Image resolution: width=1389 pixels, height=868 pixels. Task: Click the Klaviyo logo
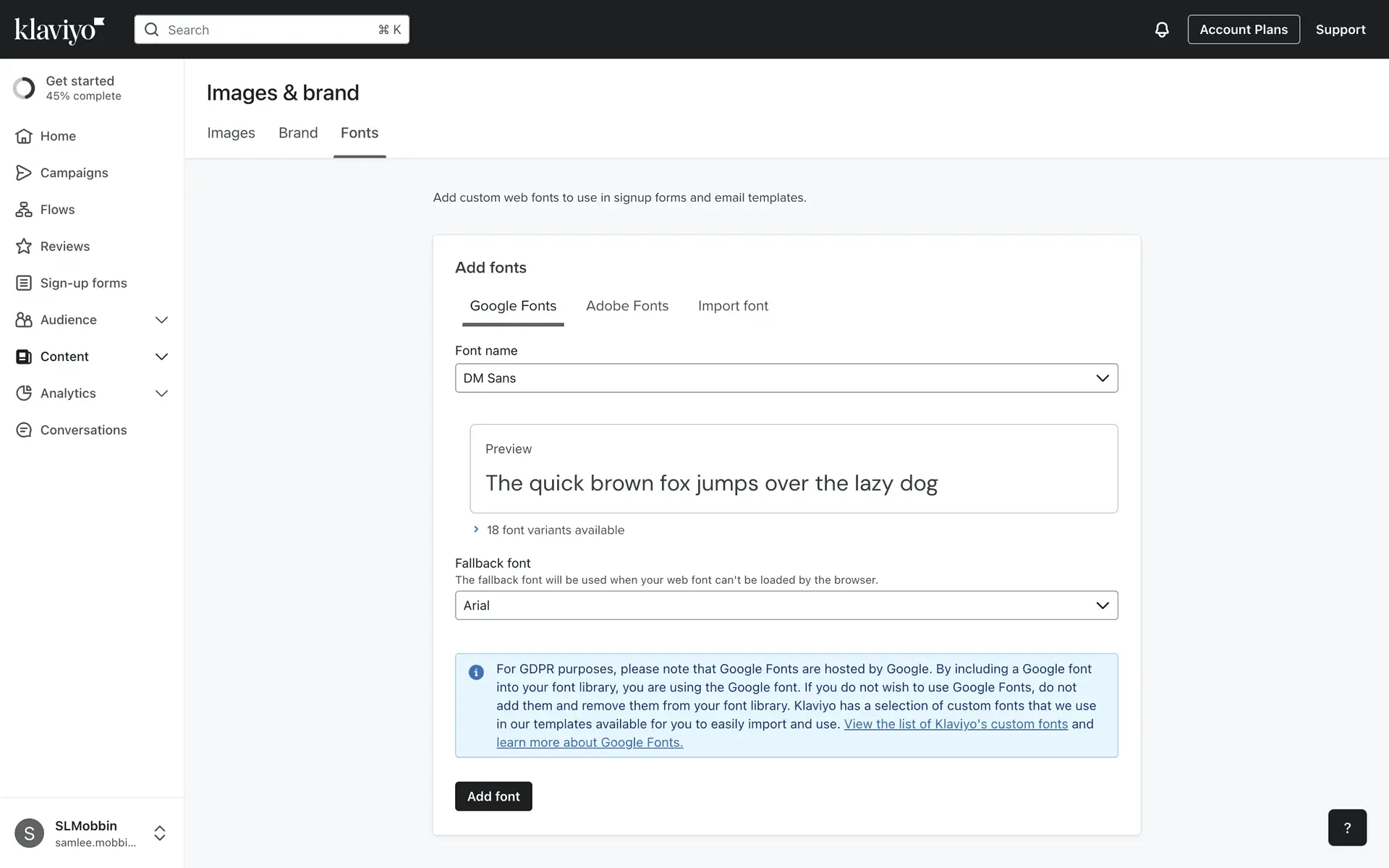tap(59, 30)
